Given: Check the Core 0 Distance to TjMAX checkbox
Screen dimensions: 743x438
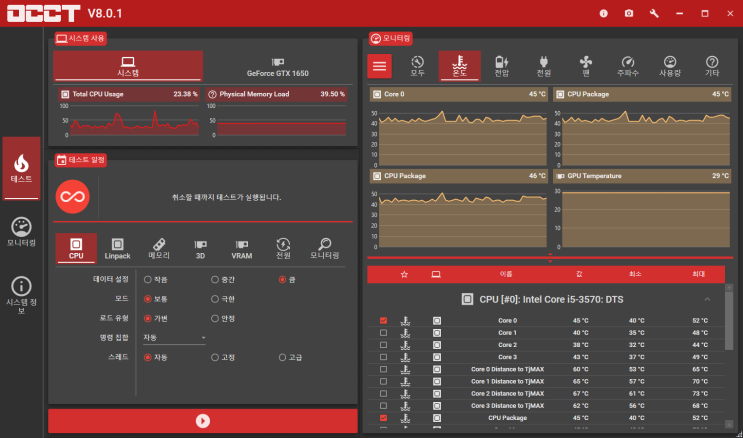Looking at the screenshot, I should (383, 369).
